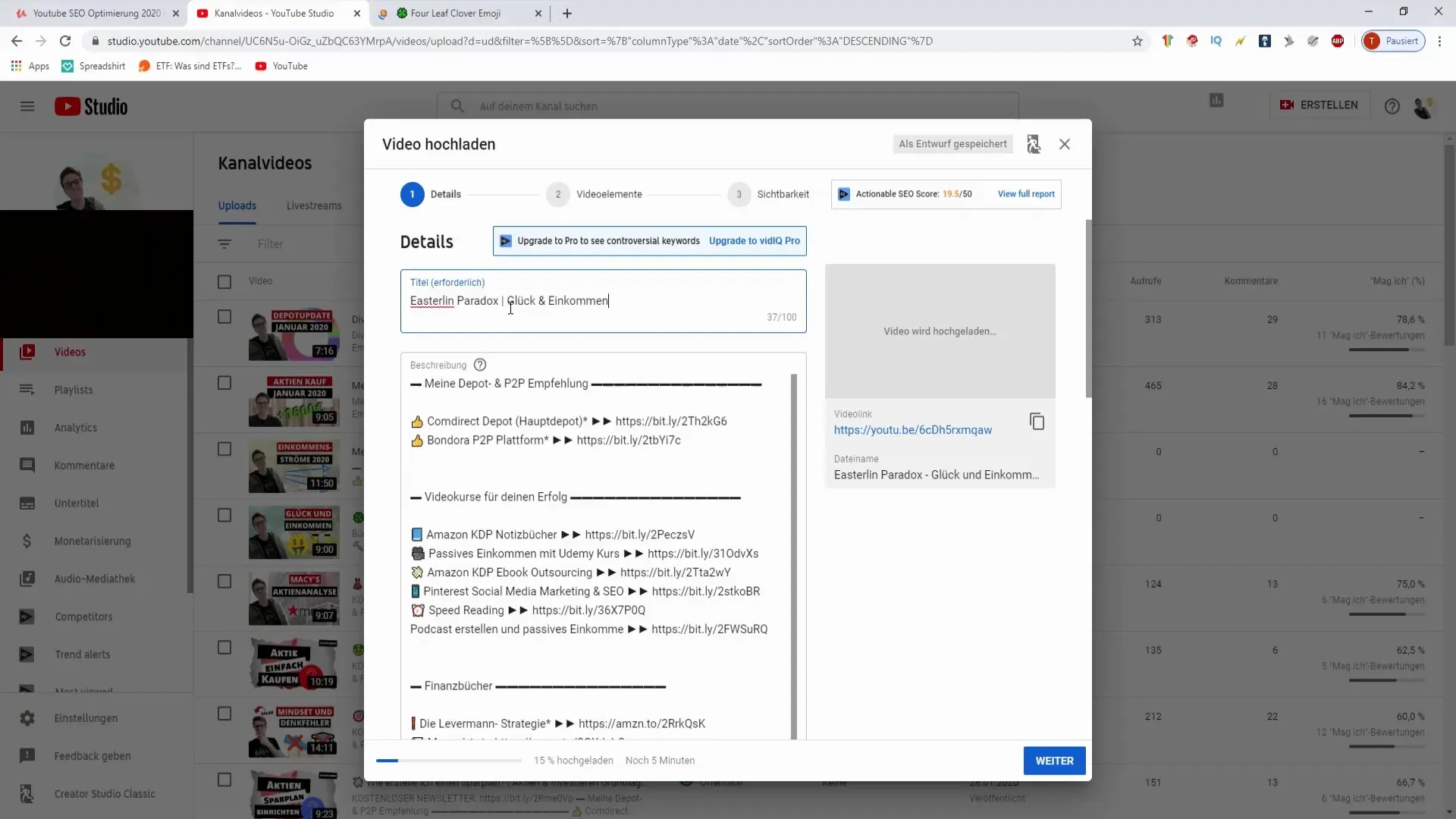Select the Depotupdate Januar 2020 video checkbox
Viewport: 1456px width, 819px height.
point(224,317)
